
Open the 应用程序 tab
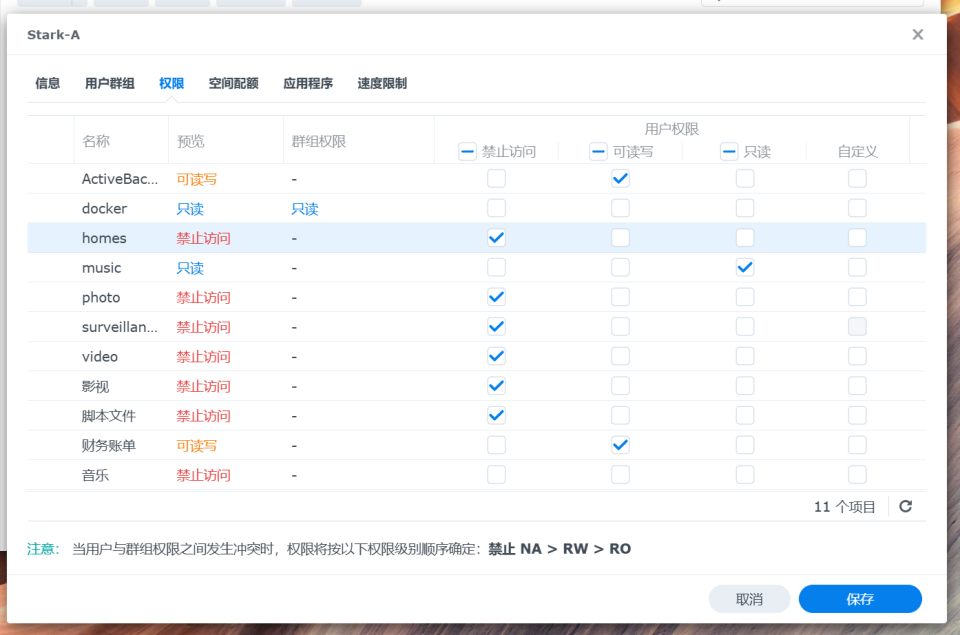coord(308,84)
